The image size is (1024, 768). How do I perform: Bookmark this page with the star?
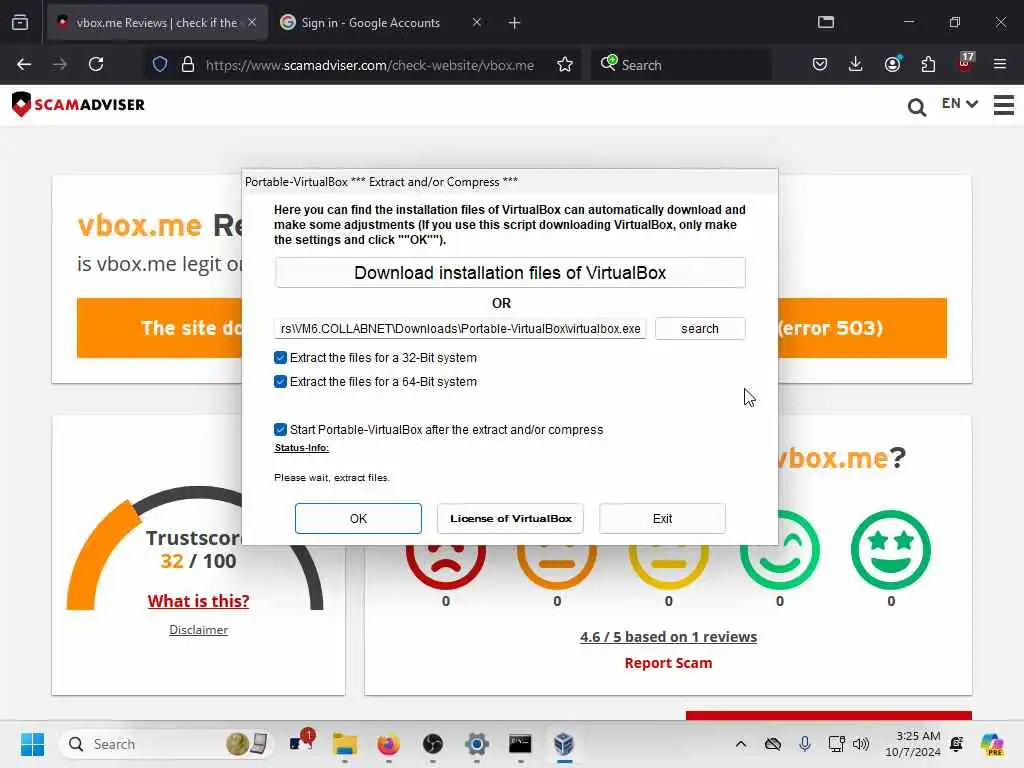click(x=565, y=64)
